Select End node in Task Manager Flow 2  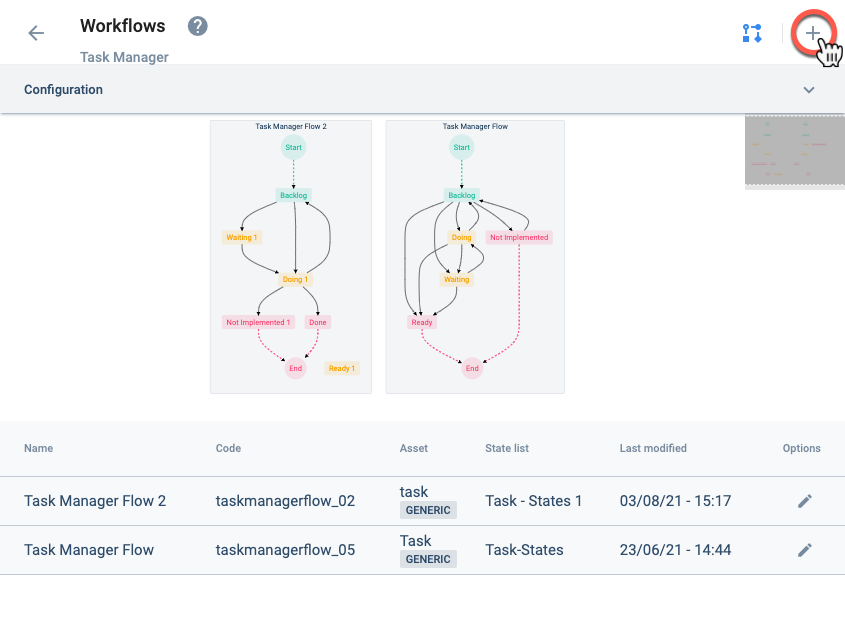coord(295,369)
